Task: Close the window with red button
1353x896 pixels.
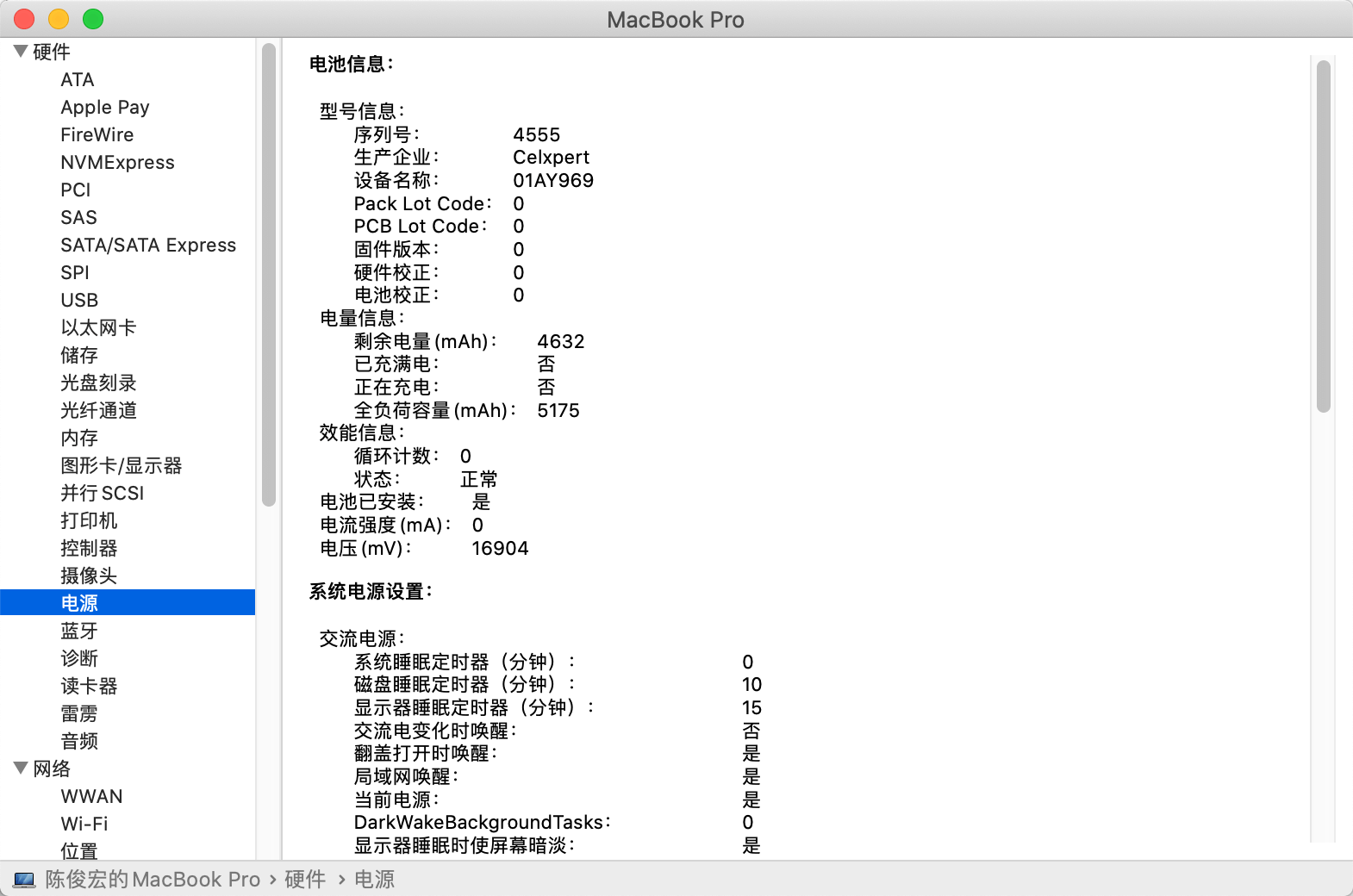Action: pos(24,19)
